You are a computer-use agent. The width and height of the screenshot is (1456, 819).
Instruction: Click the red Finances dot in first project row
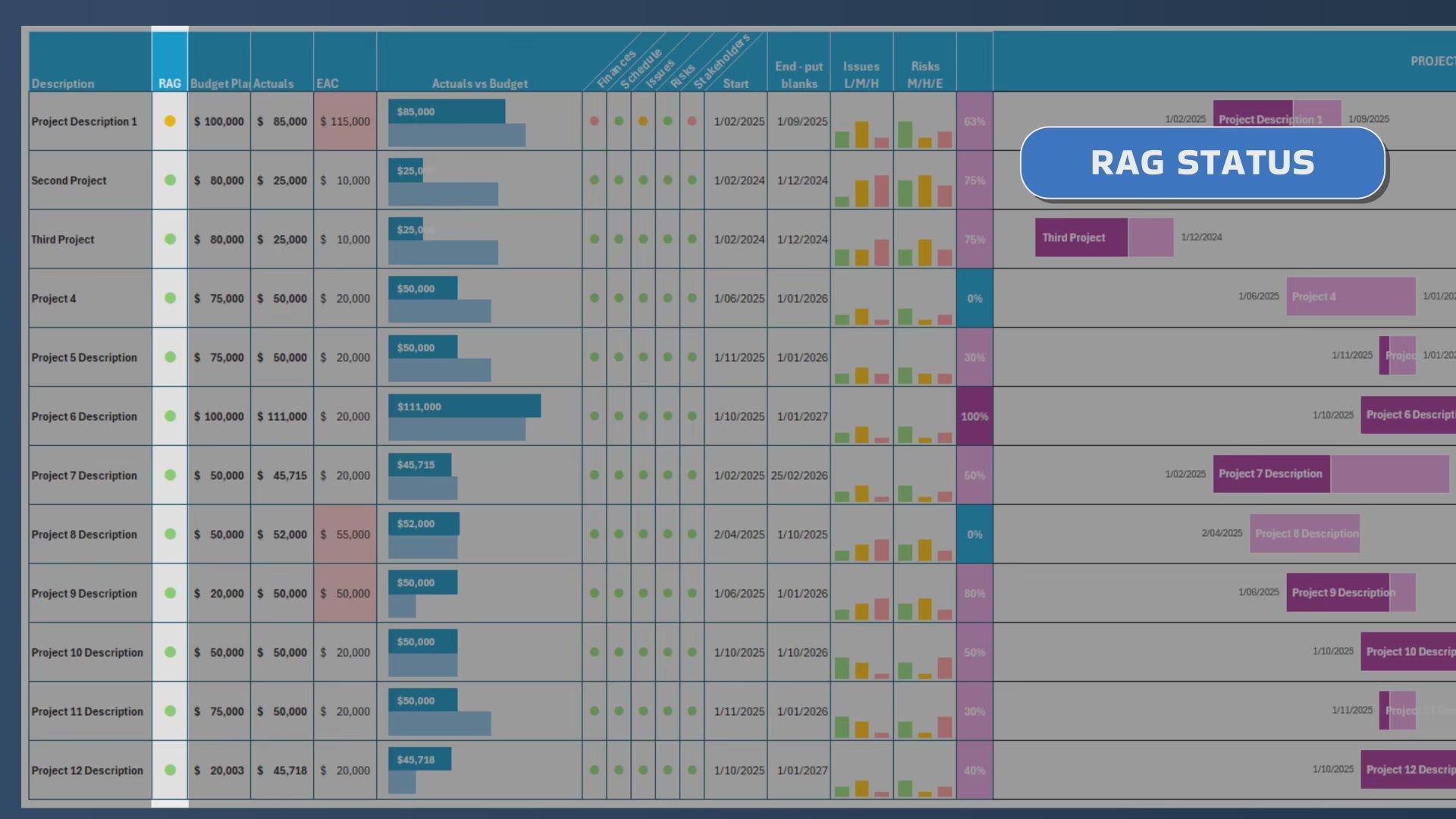click(x=595, y=121)
